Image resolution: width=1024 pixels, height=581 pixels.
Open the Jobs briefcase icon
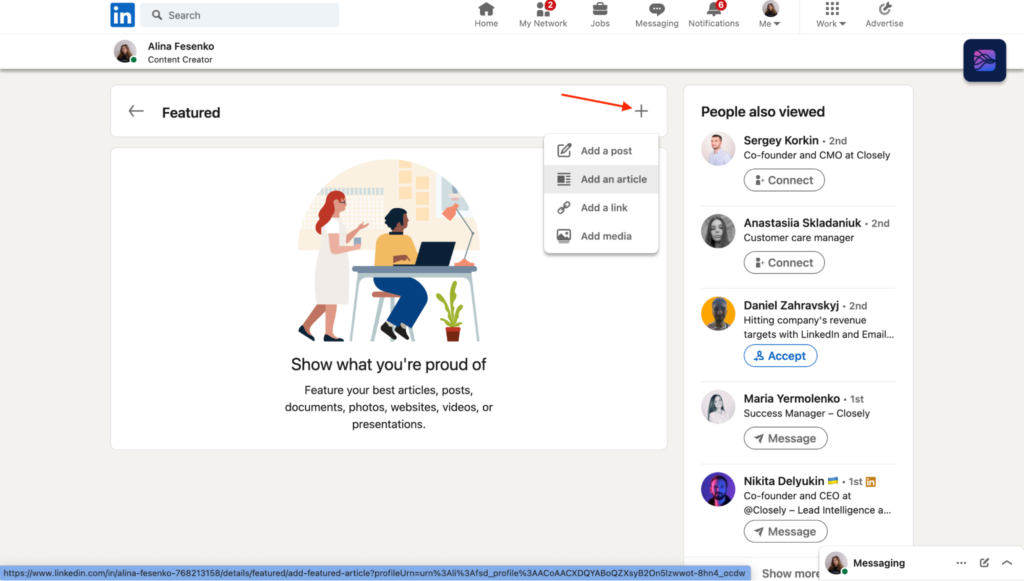pos(600,10)
